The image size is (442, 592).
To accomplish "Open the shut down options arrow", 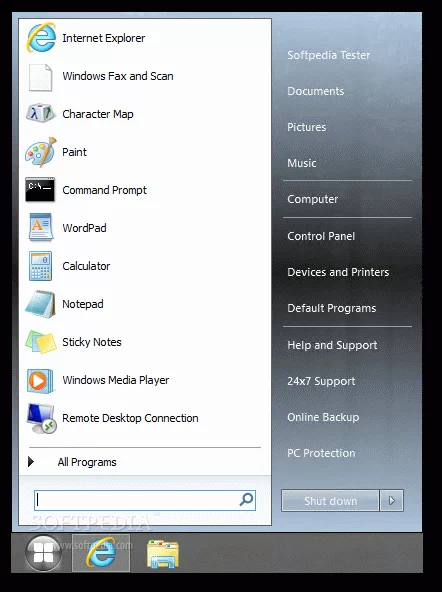I will pos(392,501).
